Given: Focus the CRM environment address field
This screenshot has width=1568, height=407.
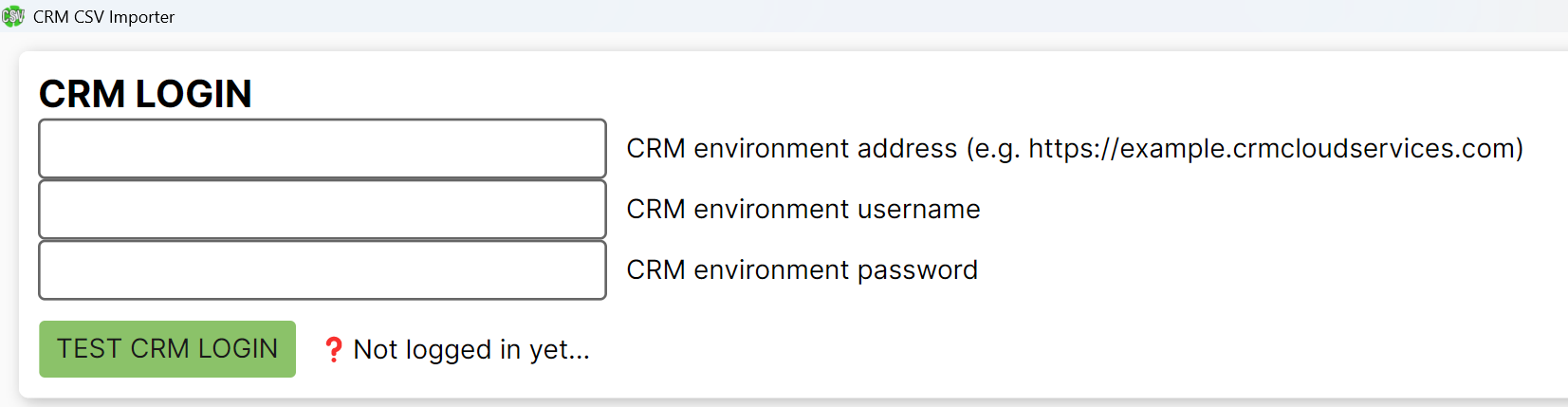Looking at the screenshot, I should pos(323,148).
